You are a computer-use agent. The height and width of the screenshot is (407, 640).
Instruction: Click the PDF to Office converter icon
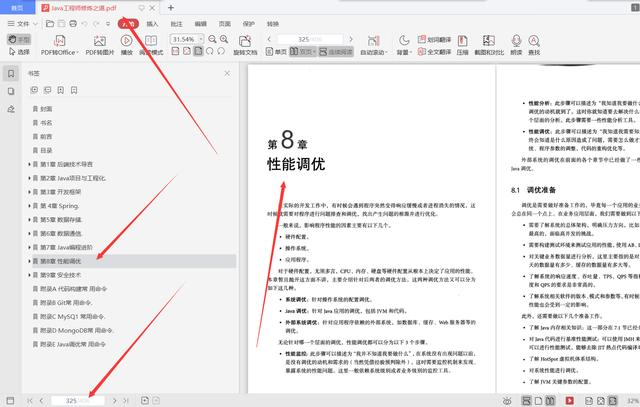coord(60,41)
